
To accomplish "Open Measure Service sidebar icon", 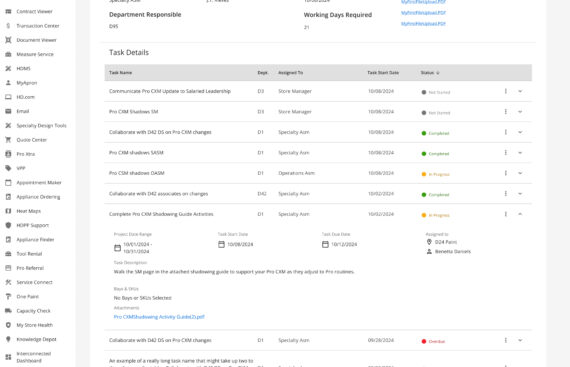I will pos(8,54).
